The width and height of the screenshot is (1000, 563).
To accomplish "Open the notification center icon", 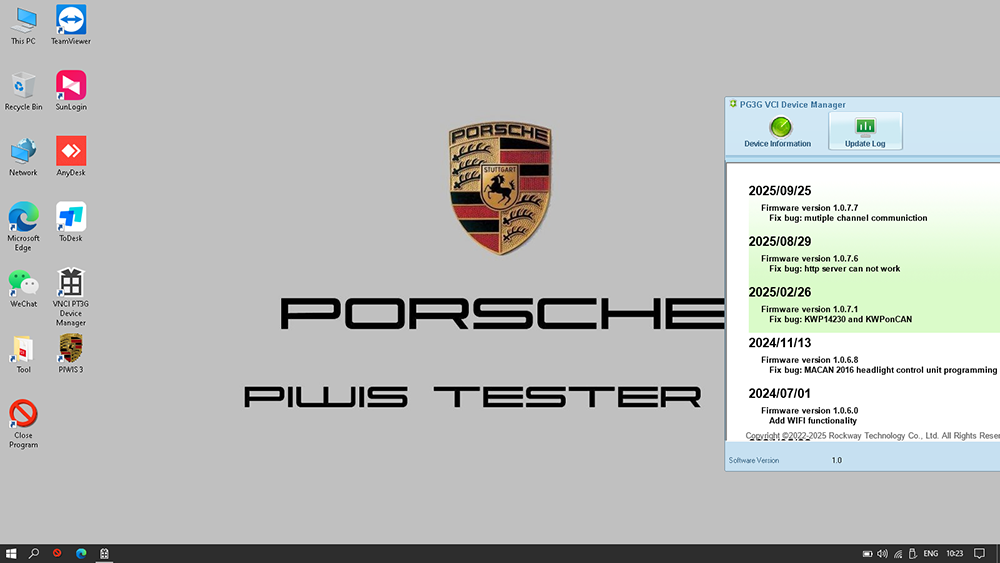I will click(x=980, y=553).
